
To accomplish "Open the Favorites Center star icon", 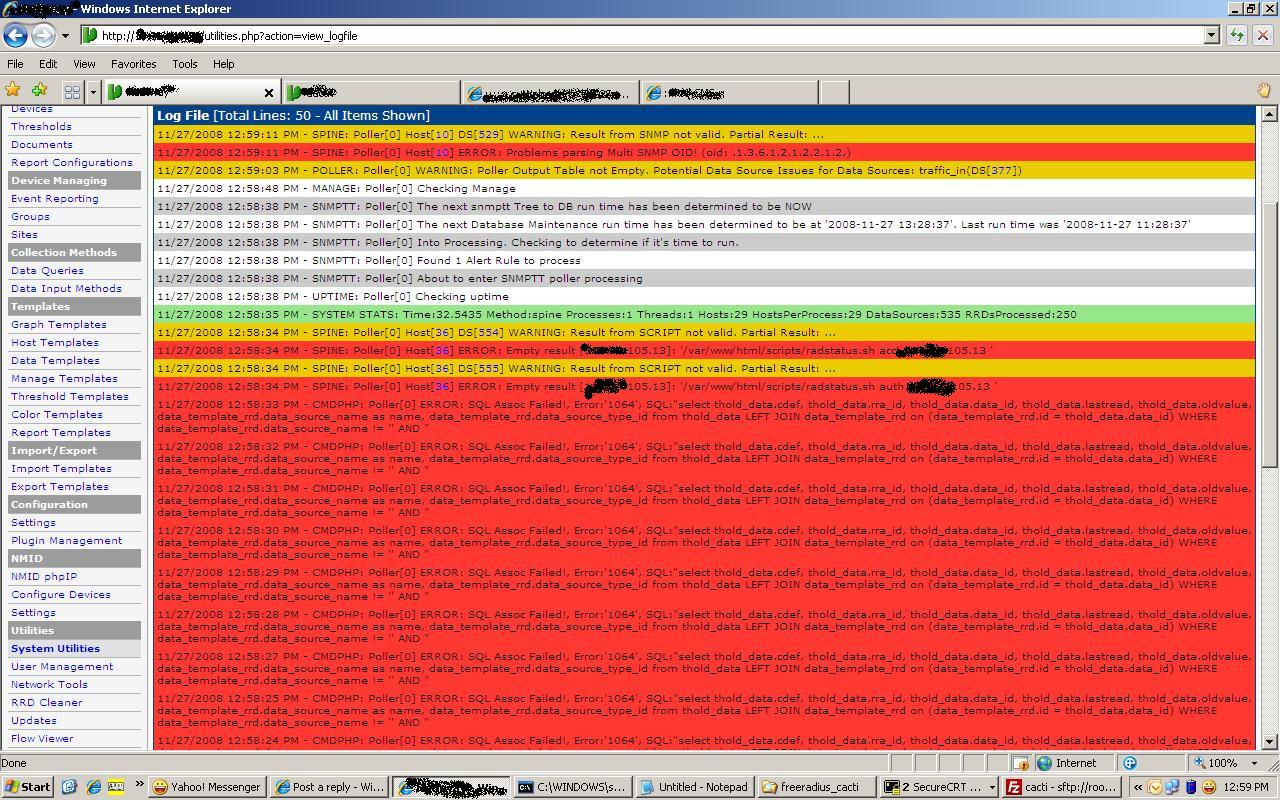I will (13, 91).
